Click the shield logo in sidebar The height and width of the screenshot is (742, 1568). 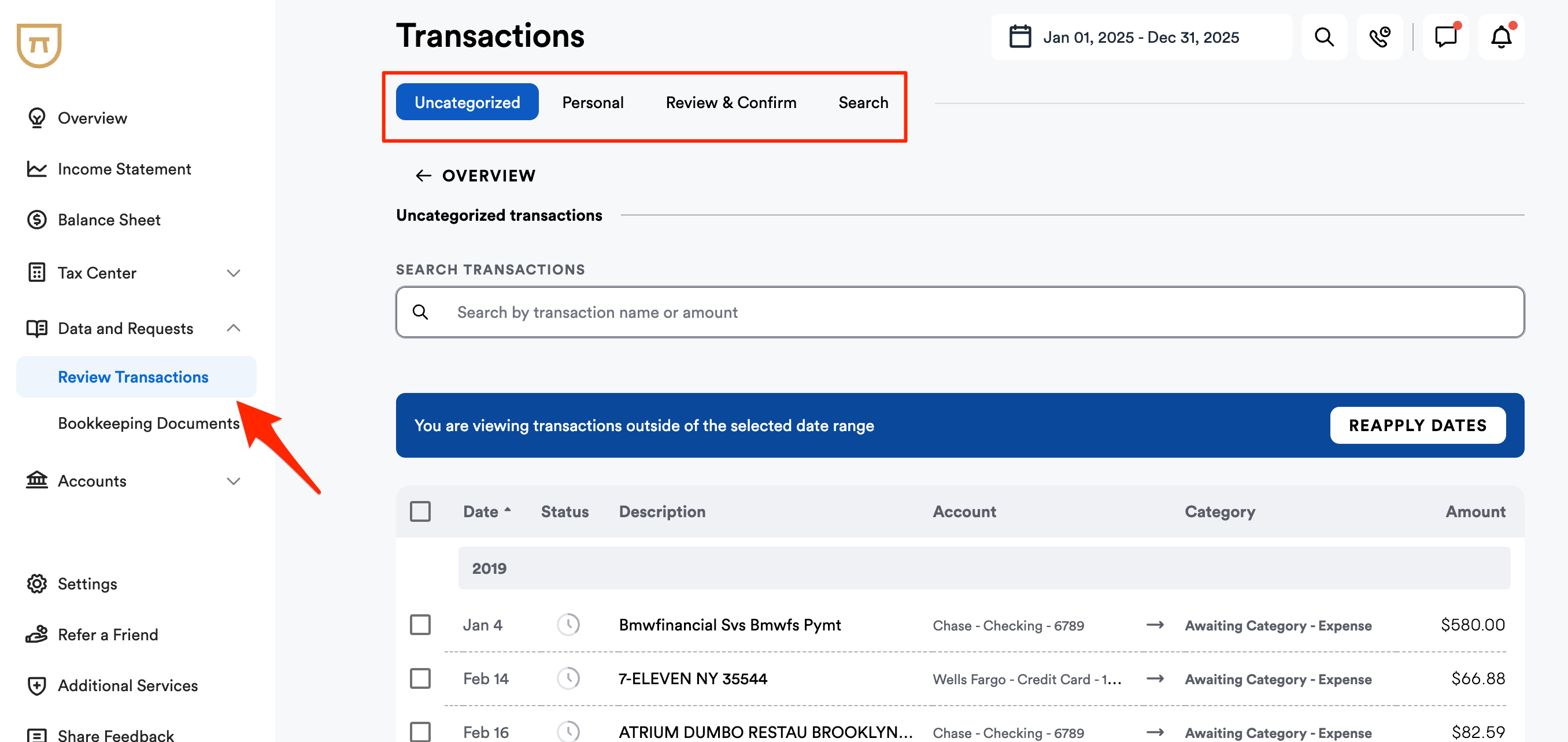39,46
